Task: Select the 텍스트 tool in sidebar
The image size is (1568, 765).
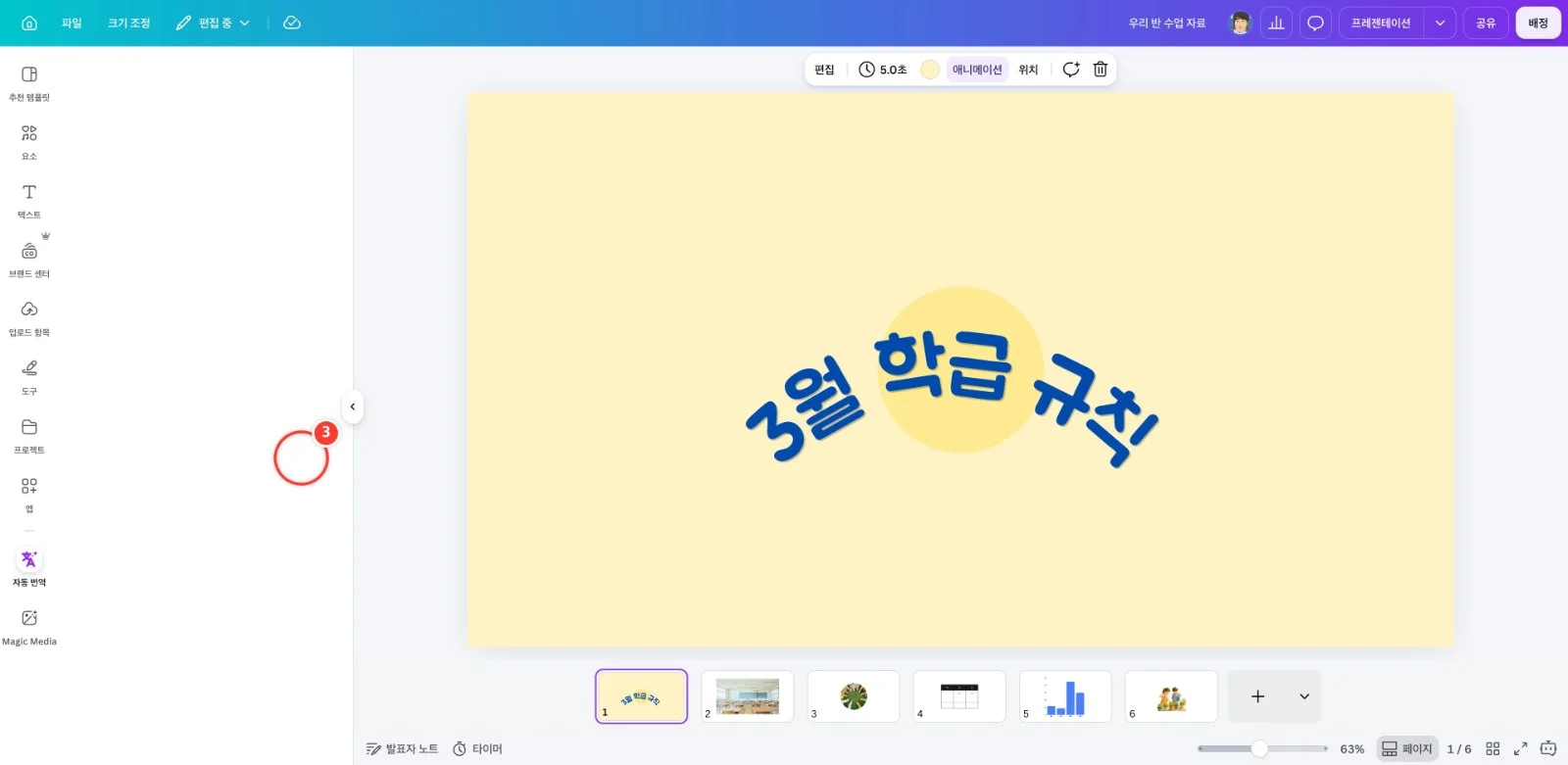Action: click(29, 201)
